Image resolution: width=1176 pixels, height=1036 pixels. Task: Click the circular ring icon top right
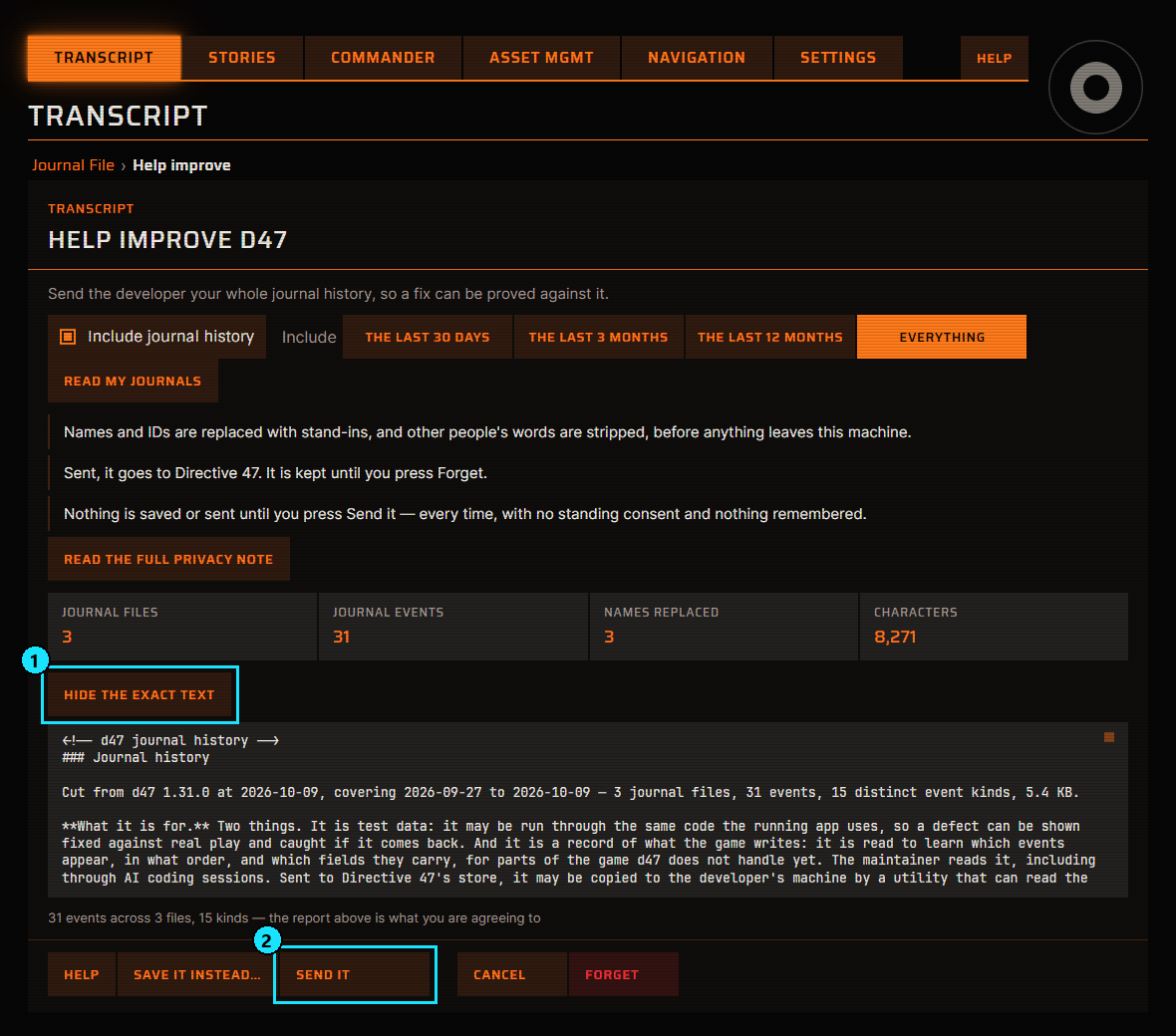[x=1095, y=87]
